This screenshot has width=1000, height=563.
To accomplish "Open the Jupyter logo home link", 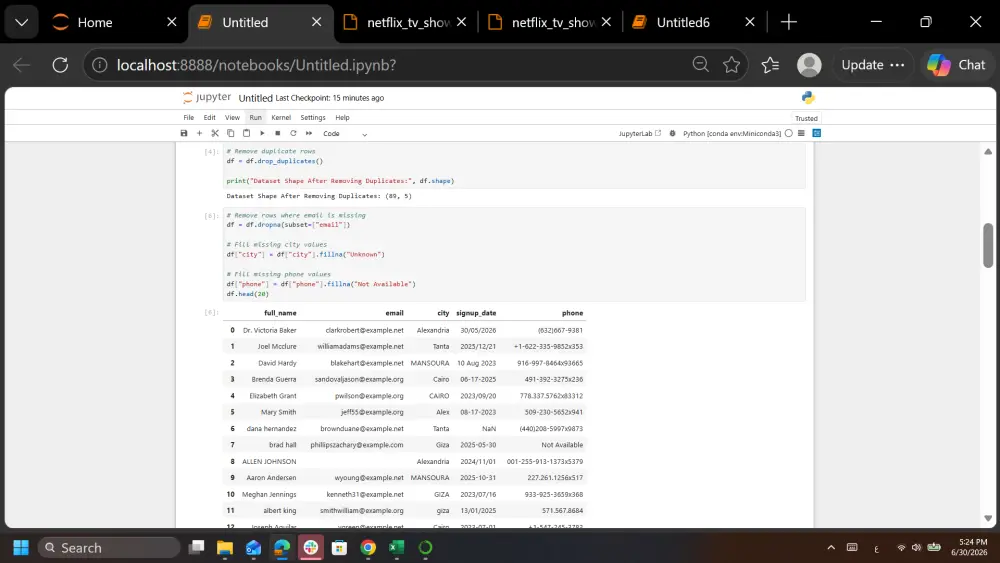I will pos(207,97).
